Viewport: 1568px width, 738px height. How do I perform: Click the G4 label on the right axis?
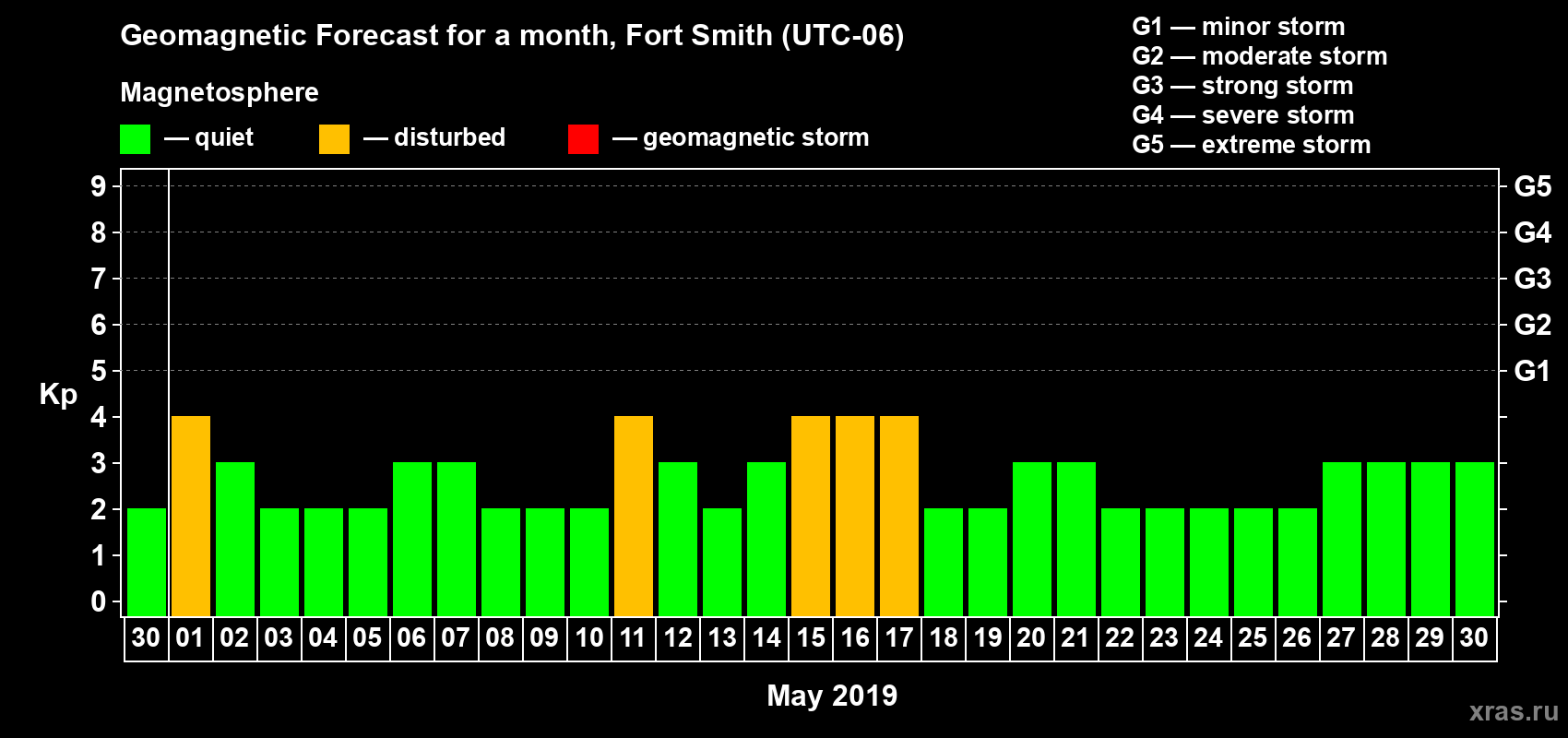pos(1532,232)
